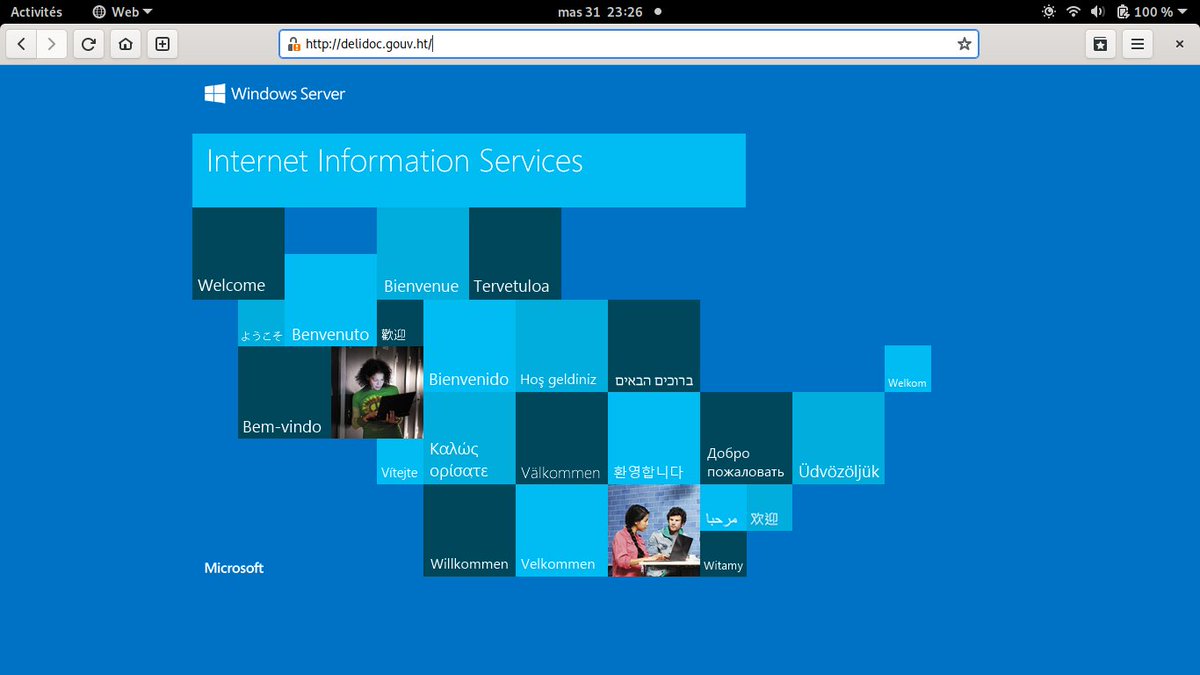Click the Willkommen tile
Image resolution: width=1200 pixels, height=675 pixels.
[469, 531]
